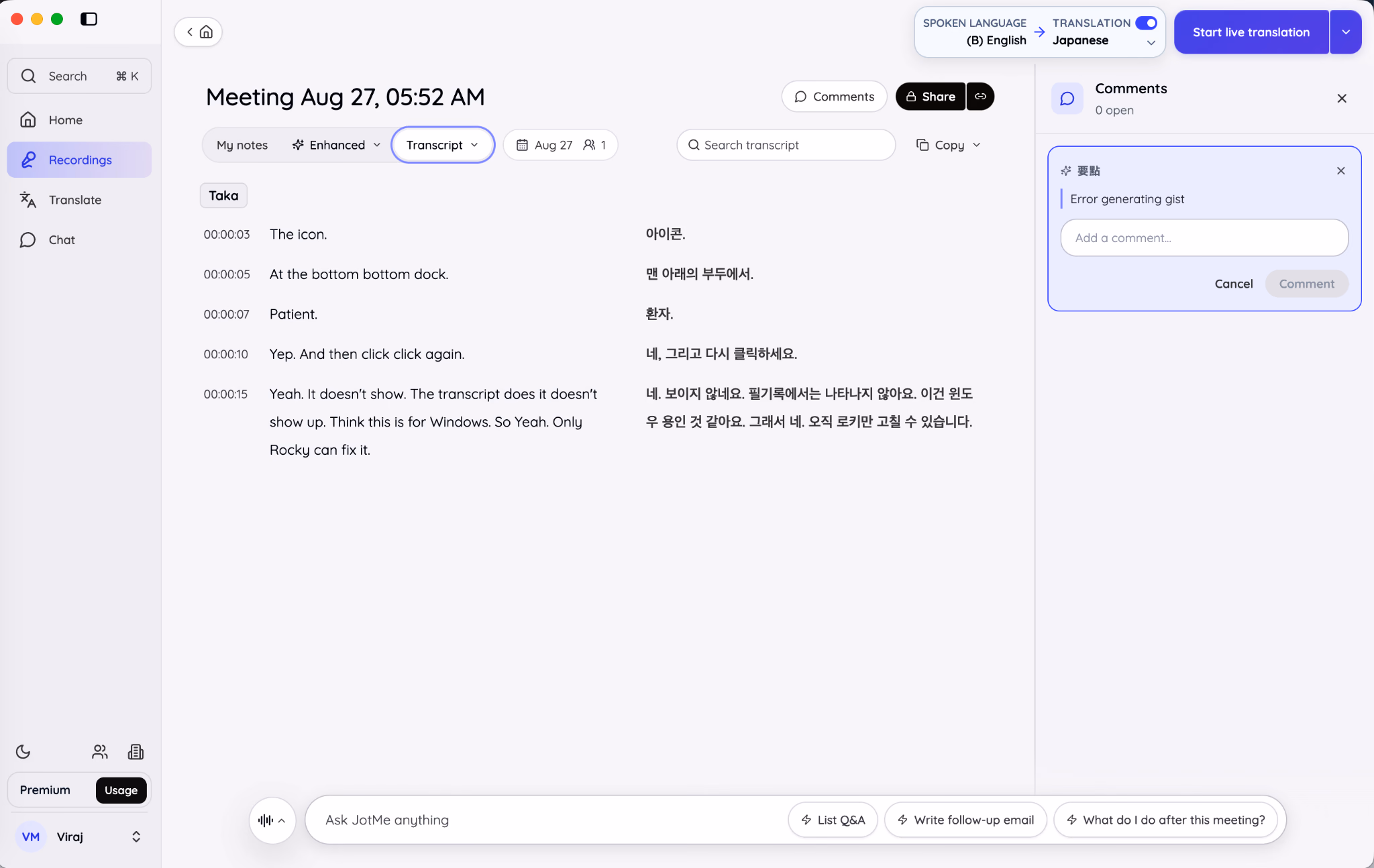The image size is (1374, 868).
Task: Click the Search transcript field
Action: click(x=786, y=145)
